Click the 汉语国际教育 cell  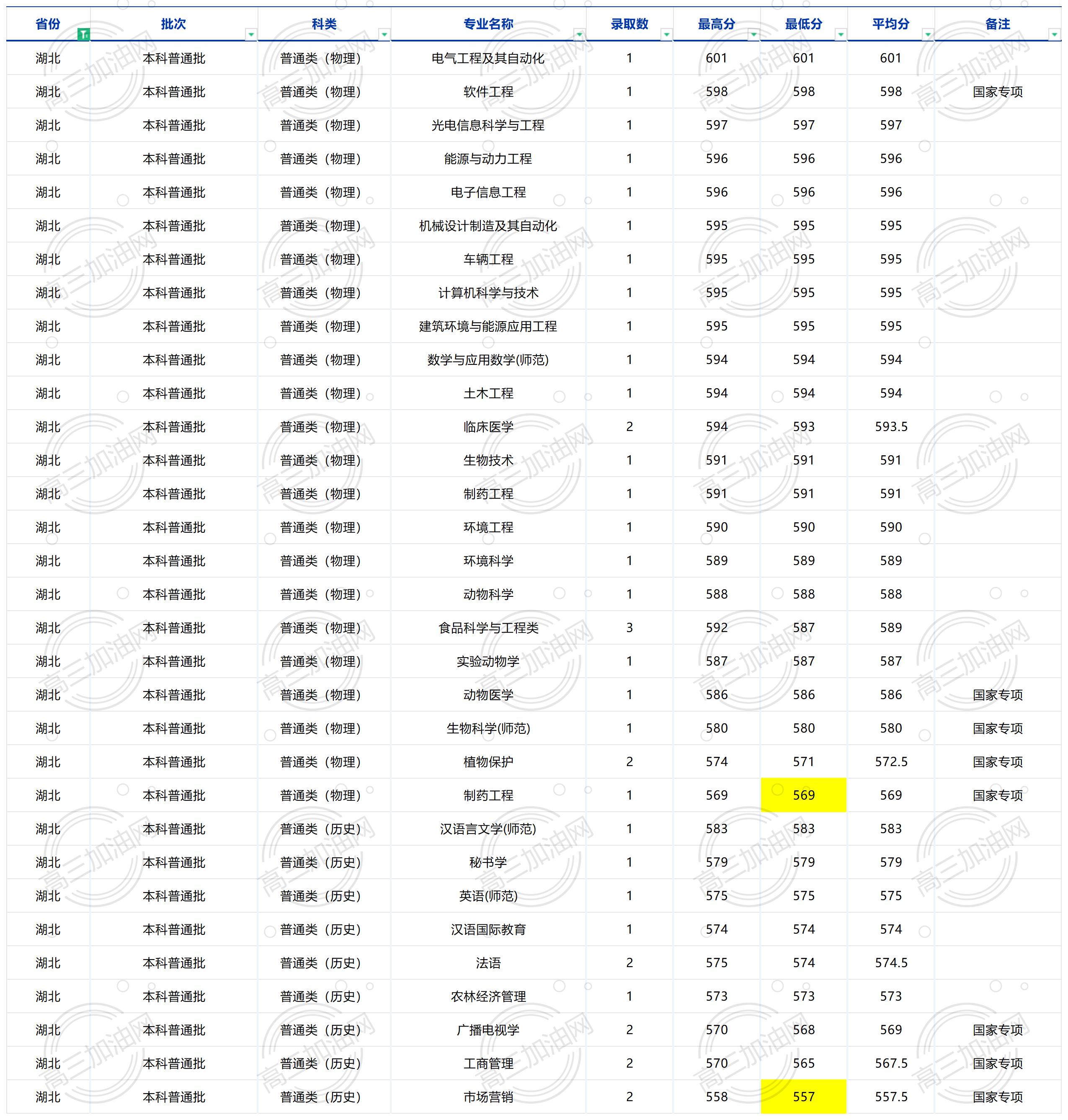click(x=488, y=930)
